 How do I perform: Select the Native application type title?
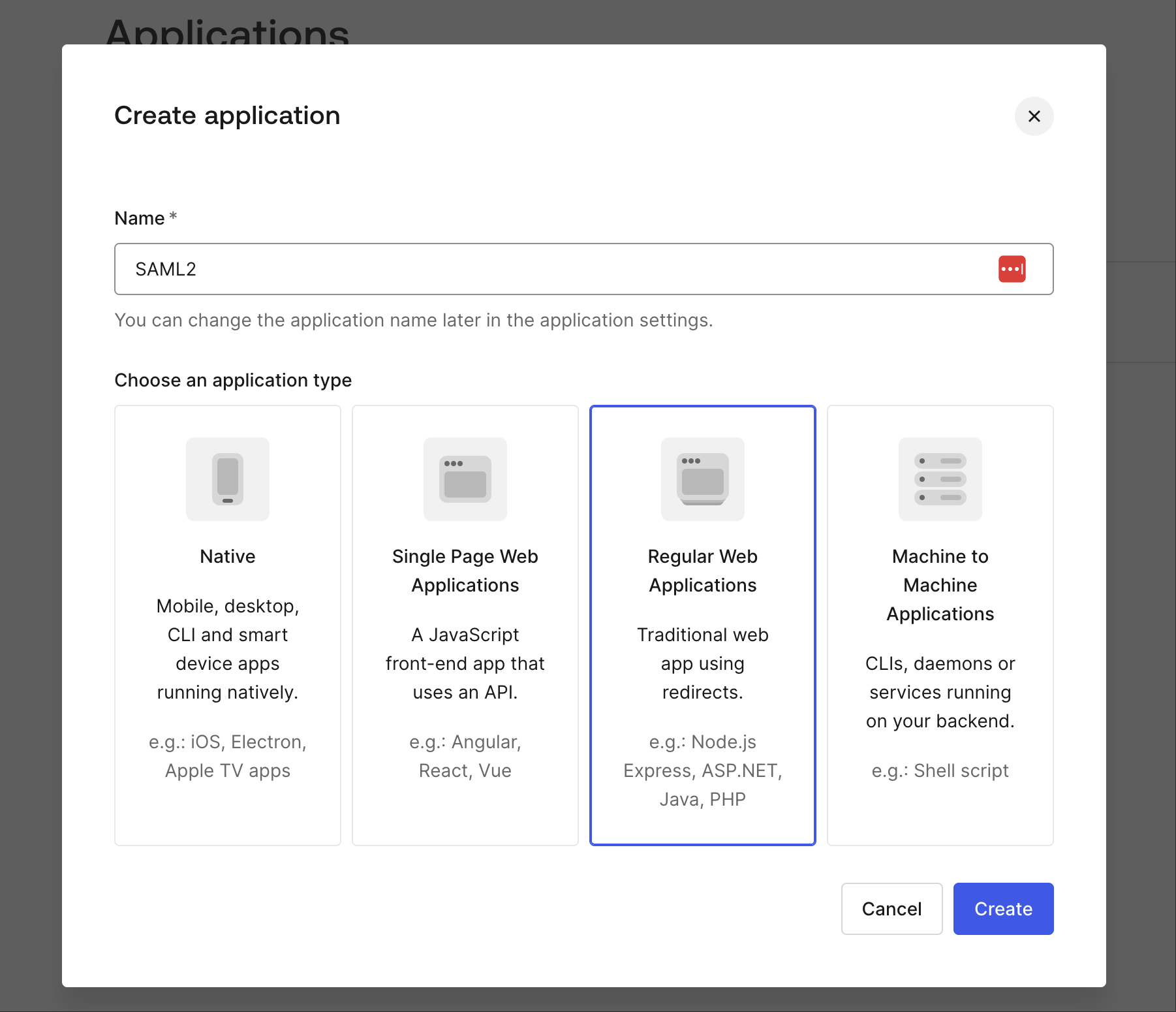coord(227,556)
